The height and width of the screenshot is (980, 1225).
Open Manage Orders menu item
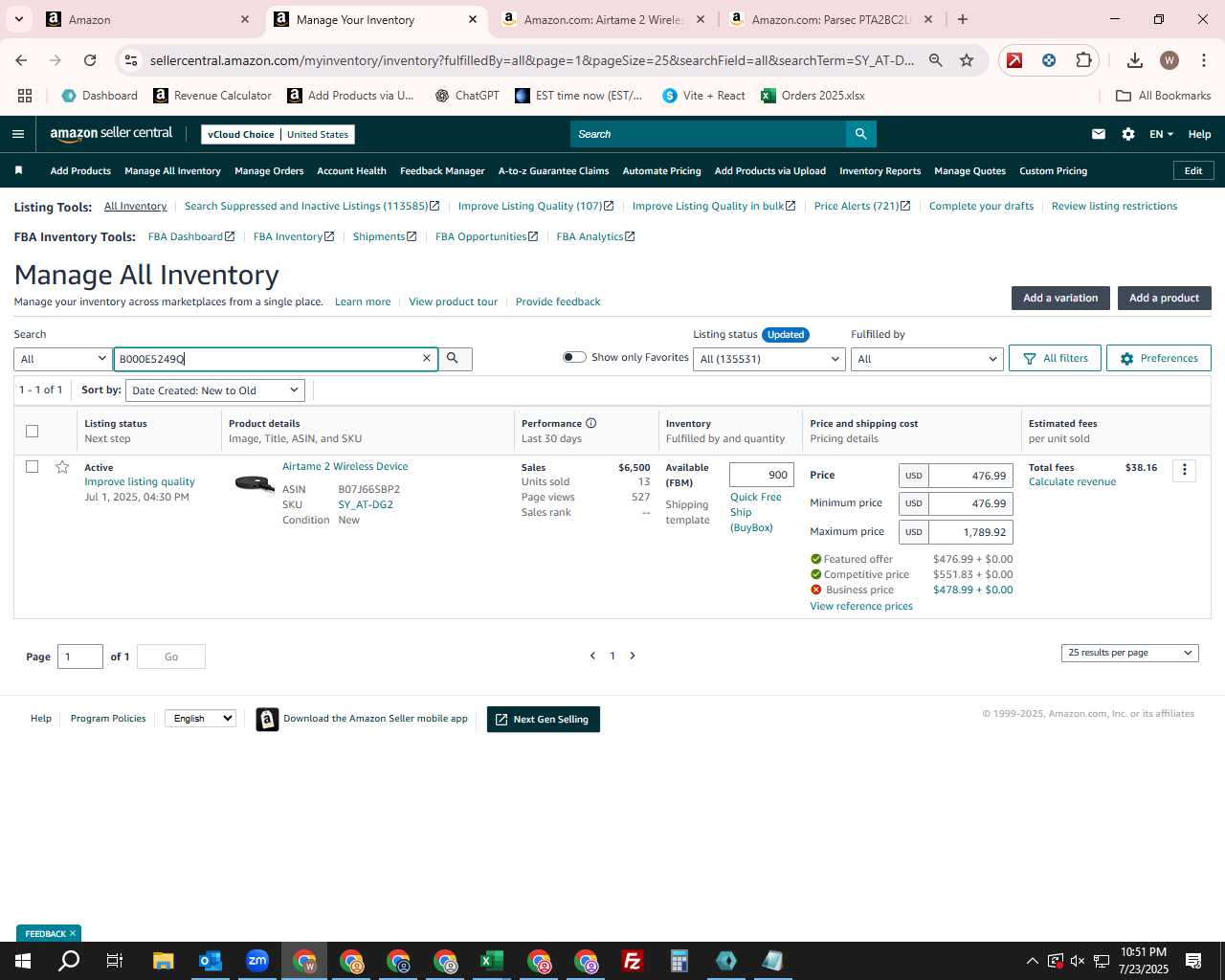pyautogui.click(x=269, y=170)
